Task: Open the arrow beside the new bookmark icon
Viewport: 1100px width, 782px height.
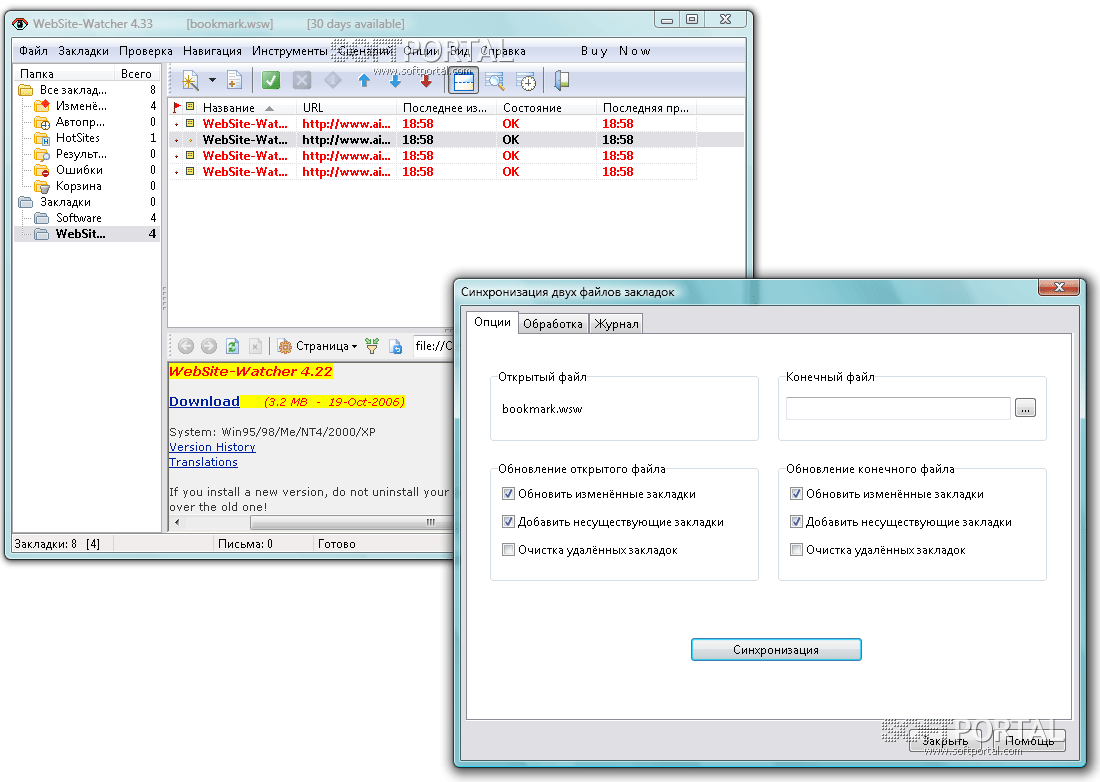Action: coord(213,81)
